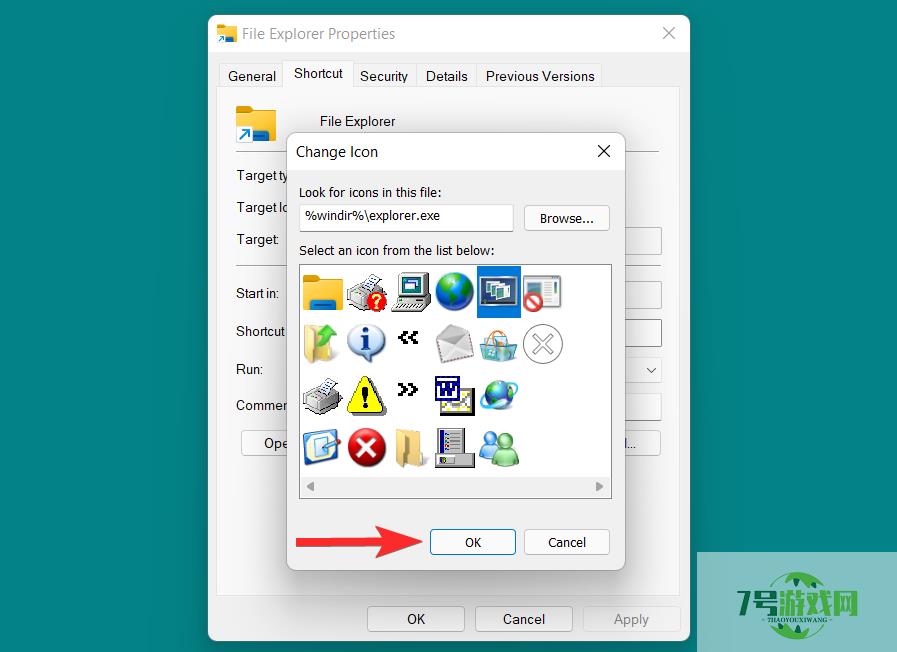Image resolution: width=897 pixels, height=652 pixels.
Task: Choose the old desktop computer icon
Action: pos(411,292)
